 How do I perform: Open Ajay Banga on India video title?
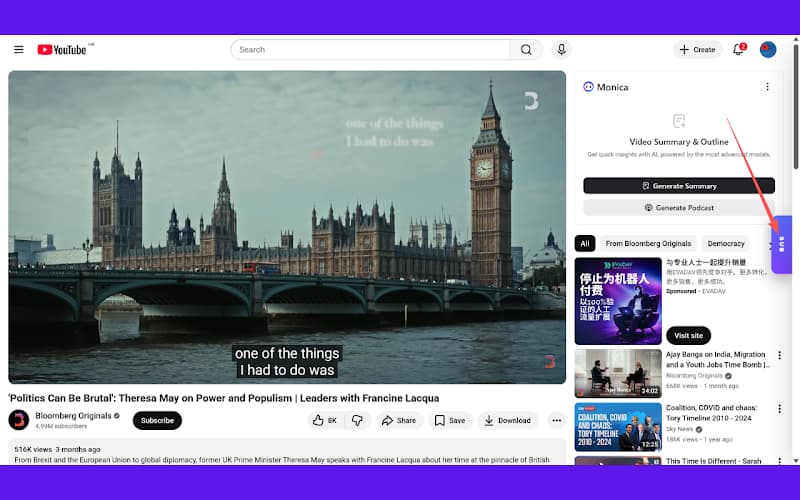click(x=717, y=360)
